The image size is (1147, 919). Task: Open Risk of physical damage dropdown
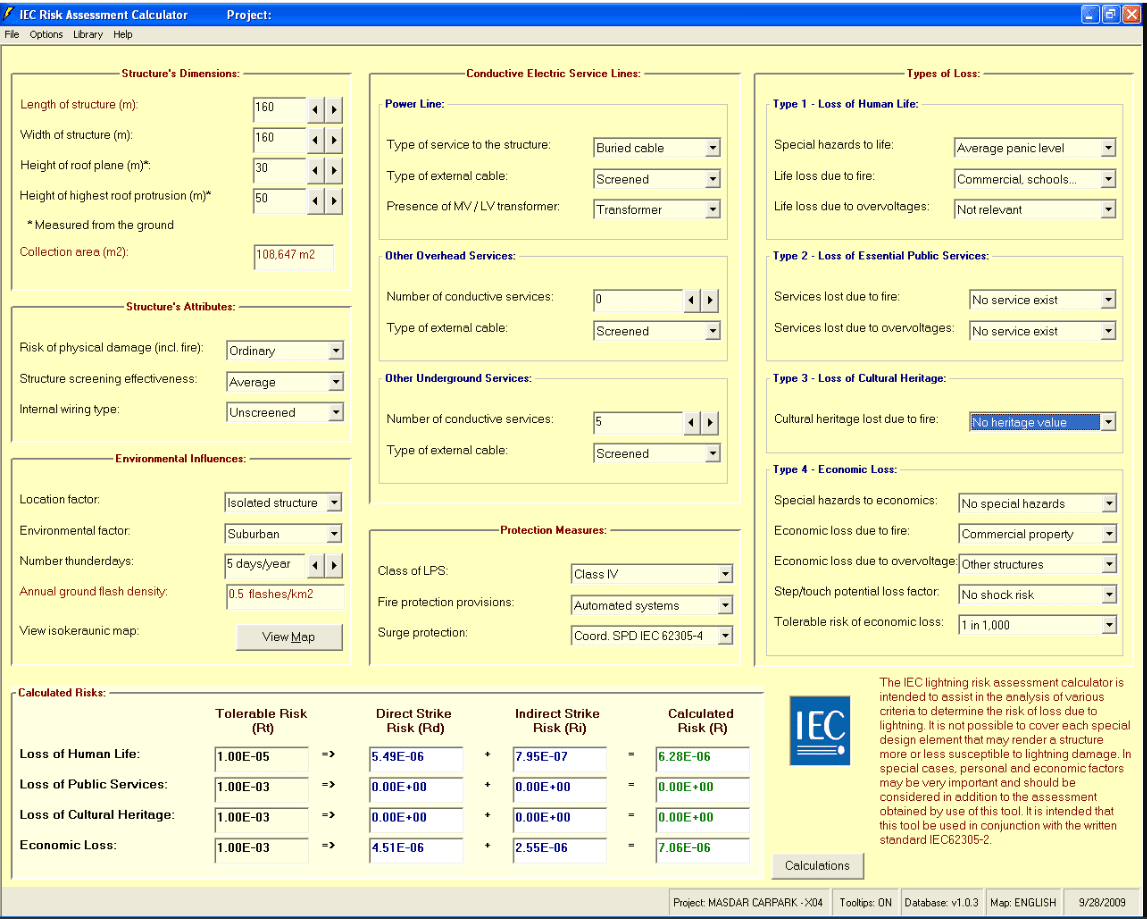(336, 350)
